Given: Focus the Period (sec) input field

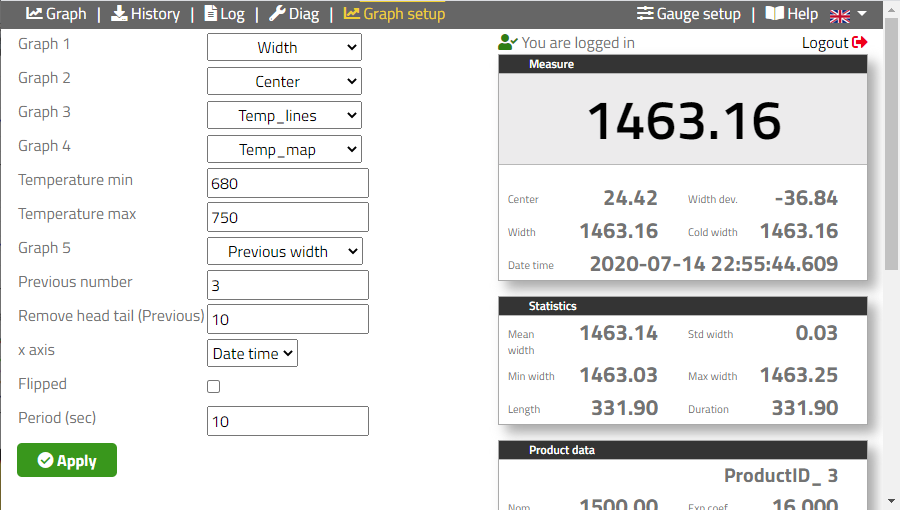Looking at the screenshot, I should pyautogui.click(x=287, y=421).
